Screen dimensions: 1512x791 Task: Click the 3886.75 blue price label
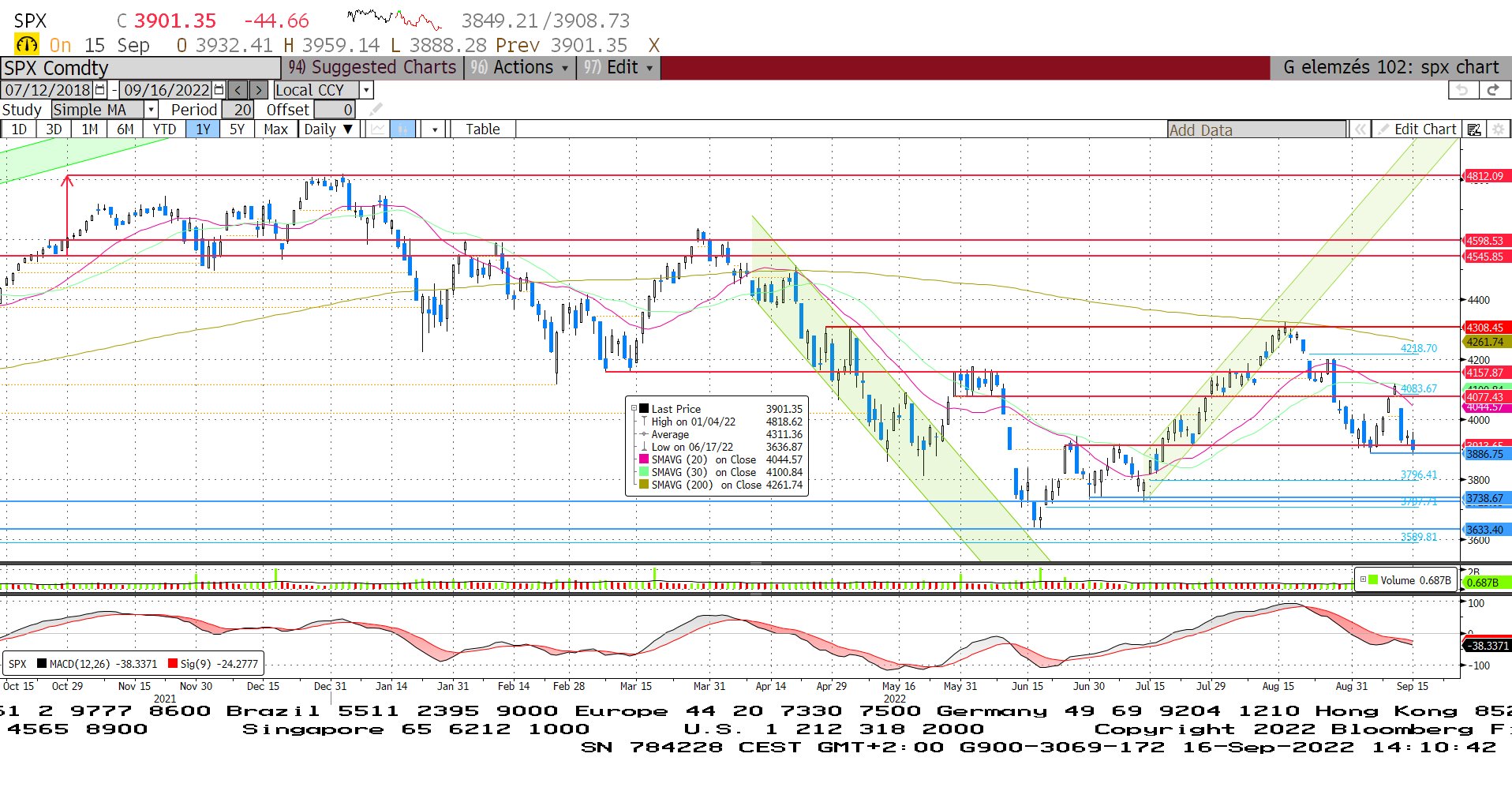tap(1487, 454)
